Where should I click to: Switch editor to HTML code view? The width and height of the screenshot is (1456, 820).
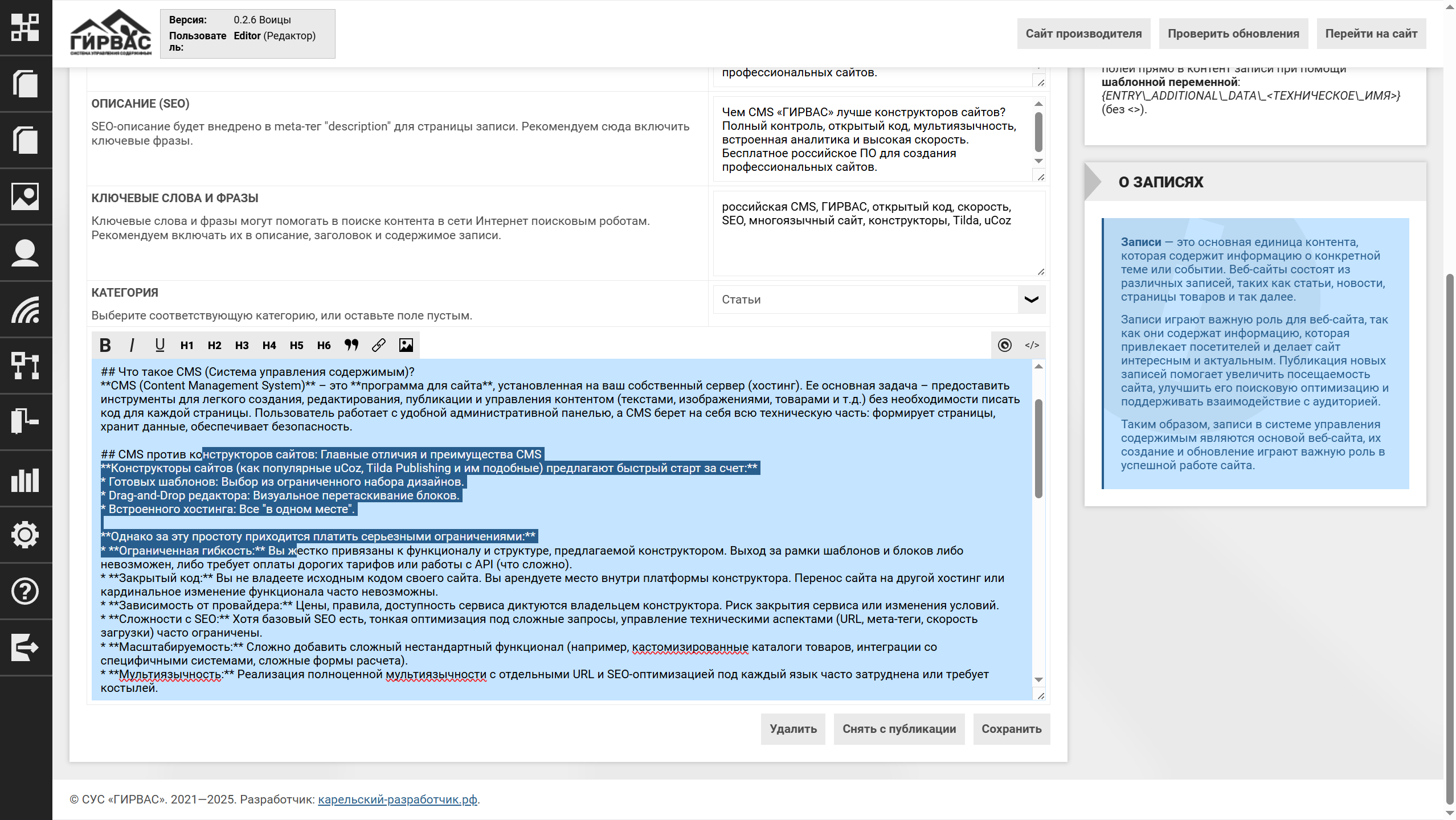tap(1032, 345)
